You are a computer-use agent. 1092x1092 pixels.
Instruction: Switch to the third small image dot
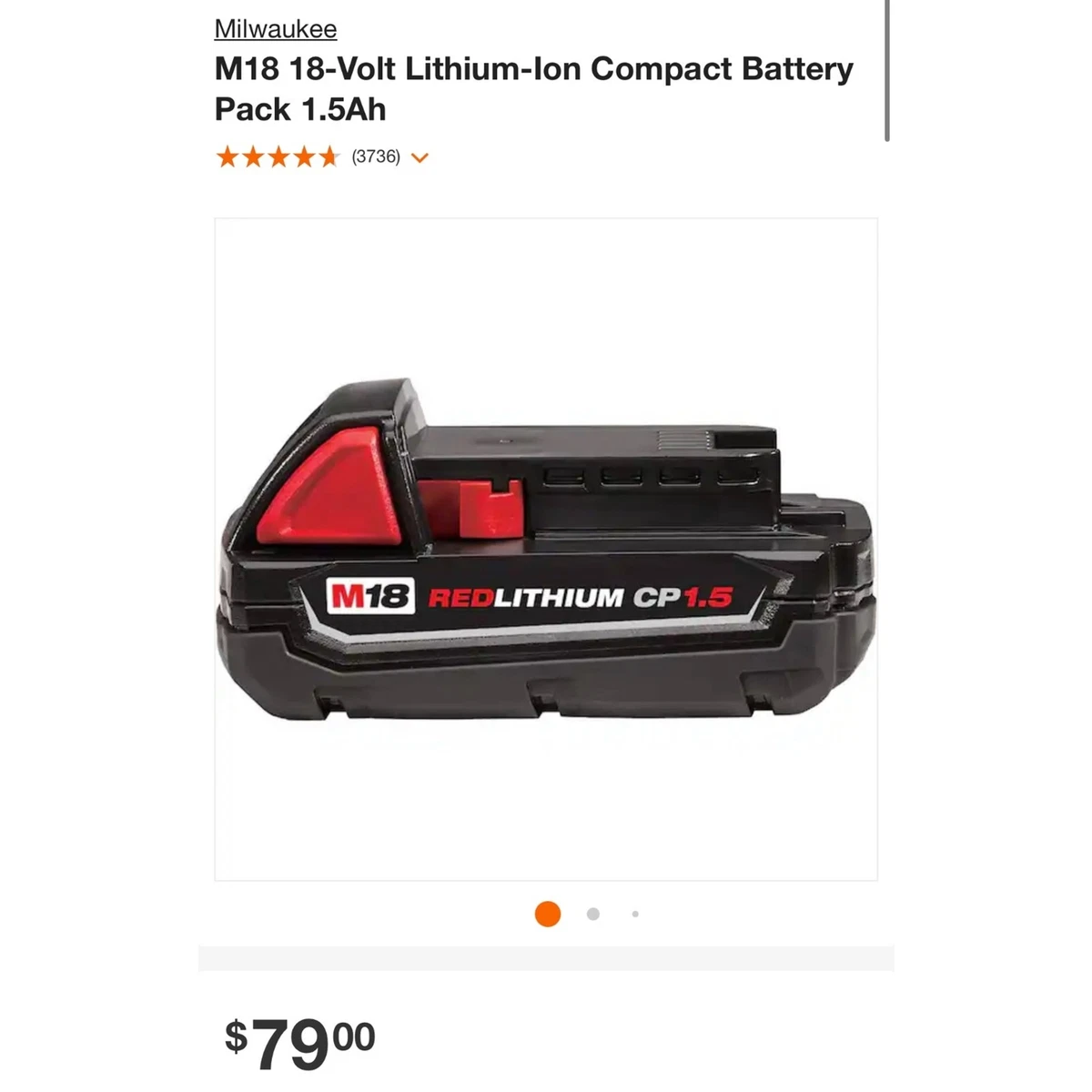(635, 914)
